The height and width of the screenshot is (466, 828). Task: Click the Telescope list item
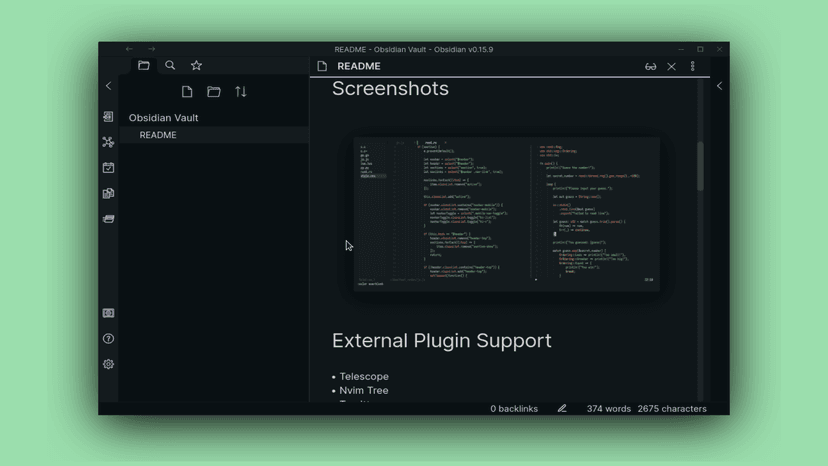(x=364, y=377)
